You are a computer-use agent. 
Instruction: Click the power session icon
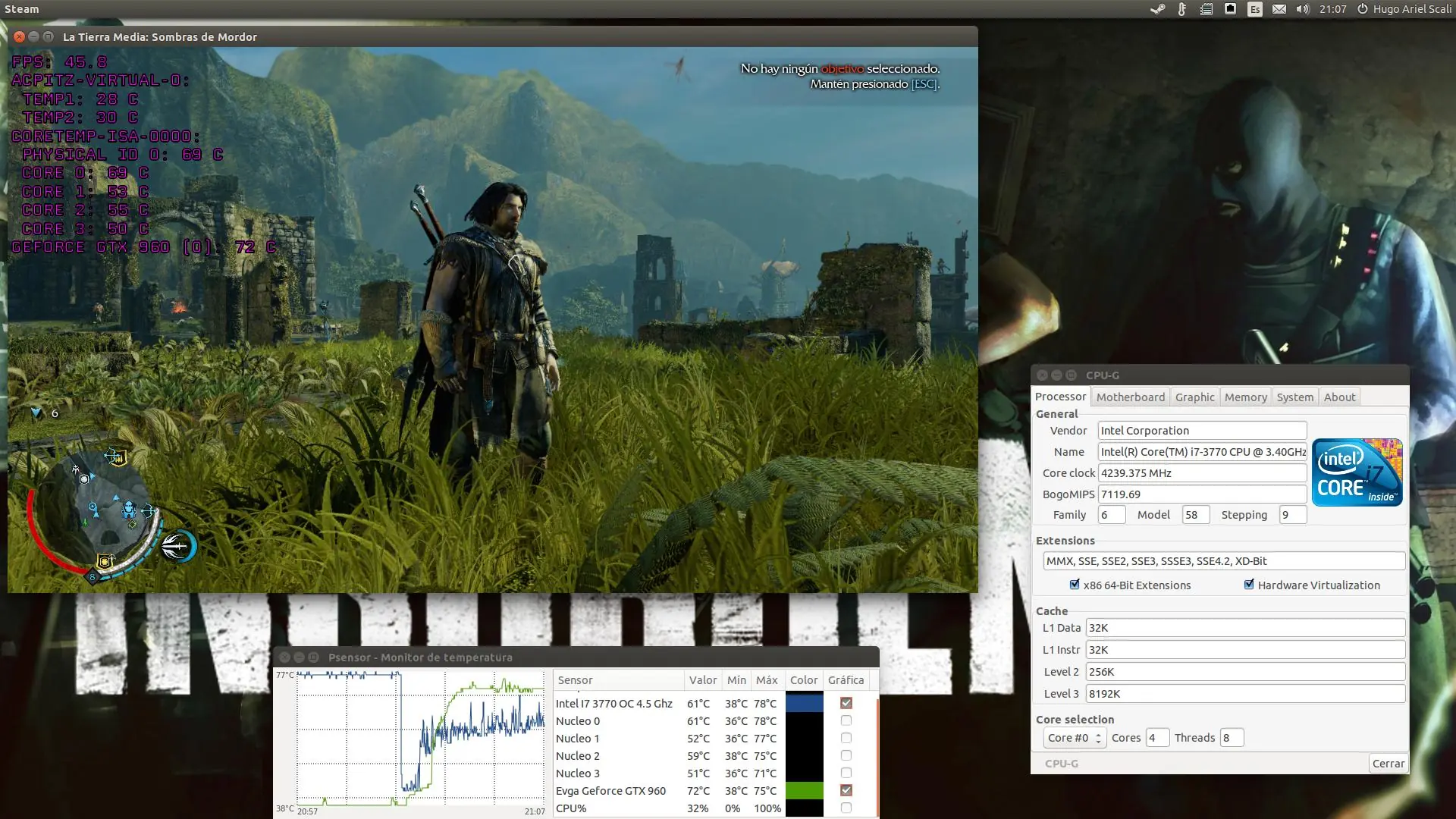(1362, 9)
